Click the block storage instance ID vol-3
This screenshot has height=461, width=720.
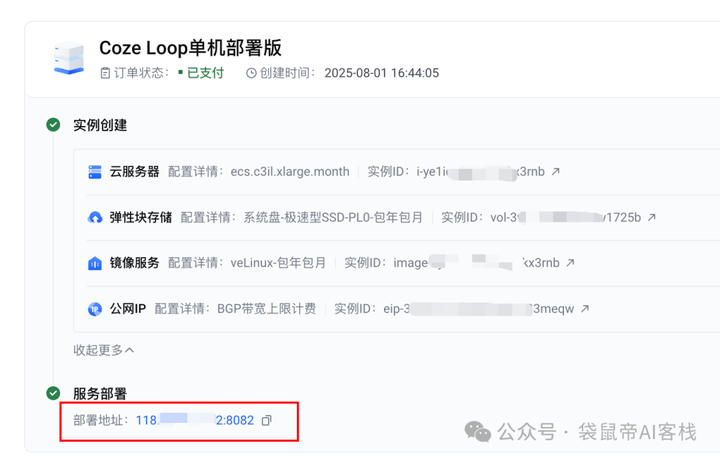566,217
